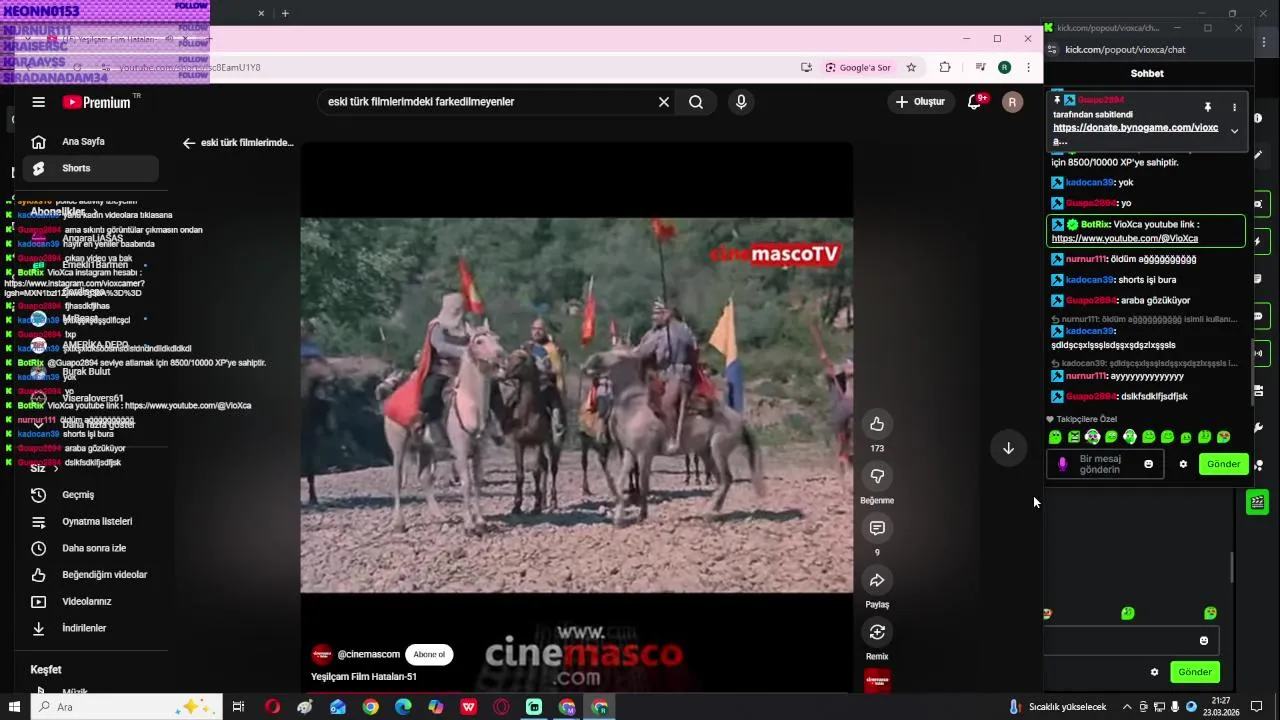Subscribe with Abone ol button
Image resolution: width=1280 pixels, height=720 pixels.
pyautogui.click(x=429, y=655)
